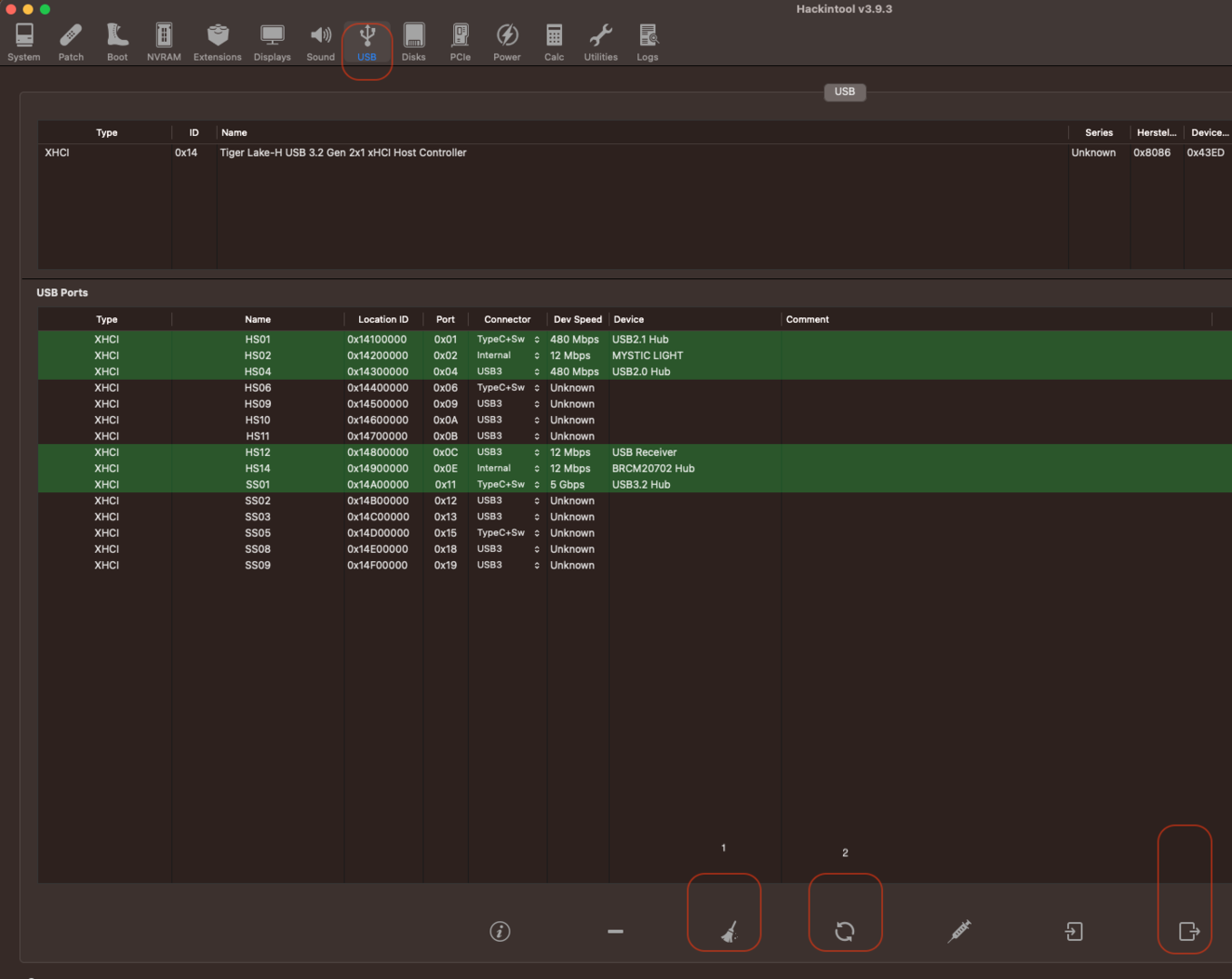
Task: Click the import icon in bottom bar
Action: 1073,931
